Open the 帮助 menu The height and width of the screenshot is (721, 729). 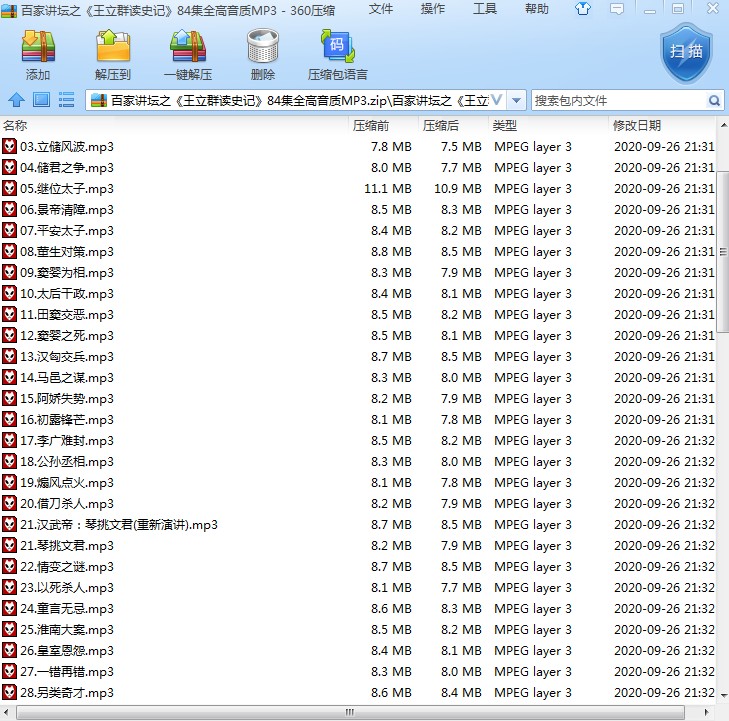coord(537,9)
